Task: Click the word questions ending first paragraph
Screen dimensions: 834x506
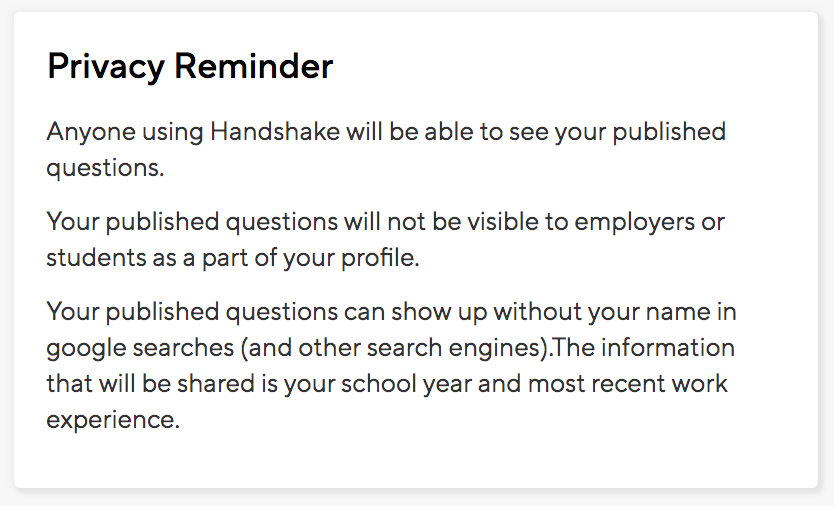Action: coord(105,169)
